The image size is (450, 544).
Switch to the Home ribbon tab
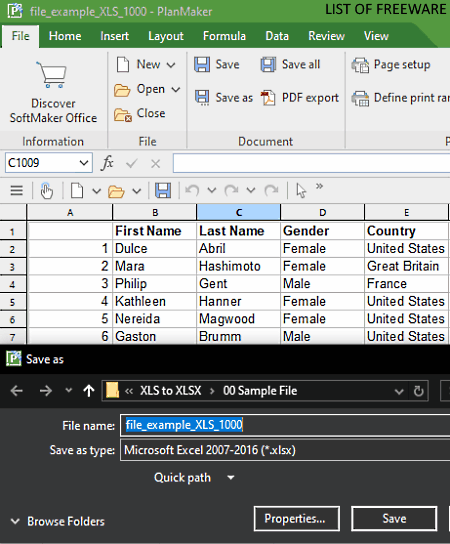[x=65, y=36]
